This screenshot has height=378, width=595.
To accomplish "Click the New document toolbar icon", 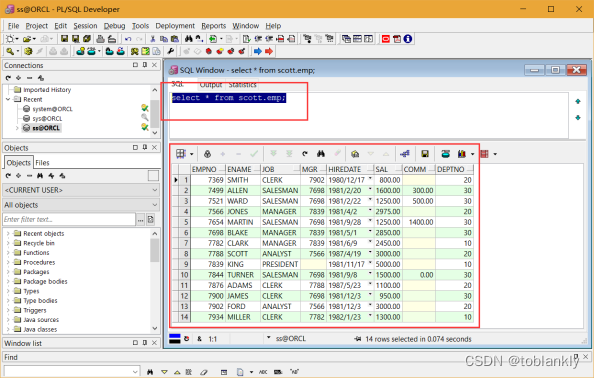I will tap(10, 39).
